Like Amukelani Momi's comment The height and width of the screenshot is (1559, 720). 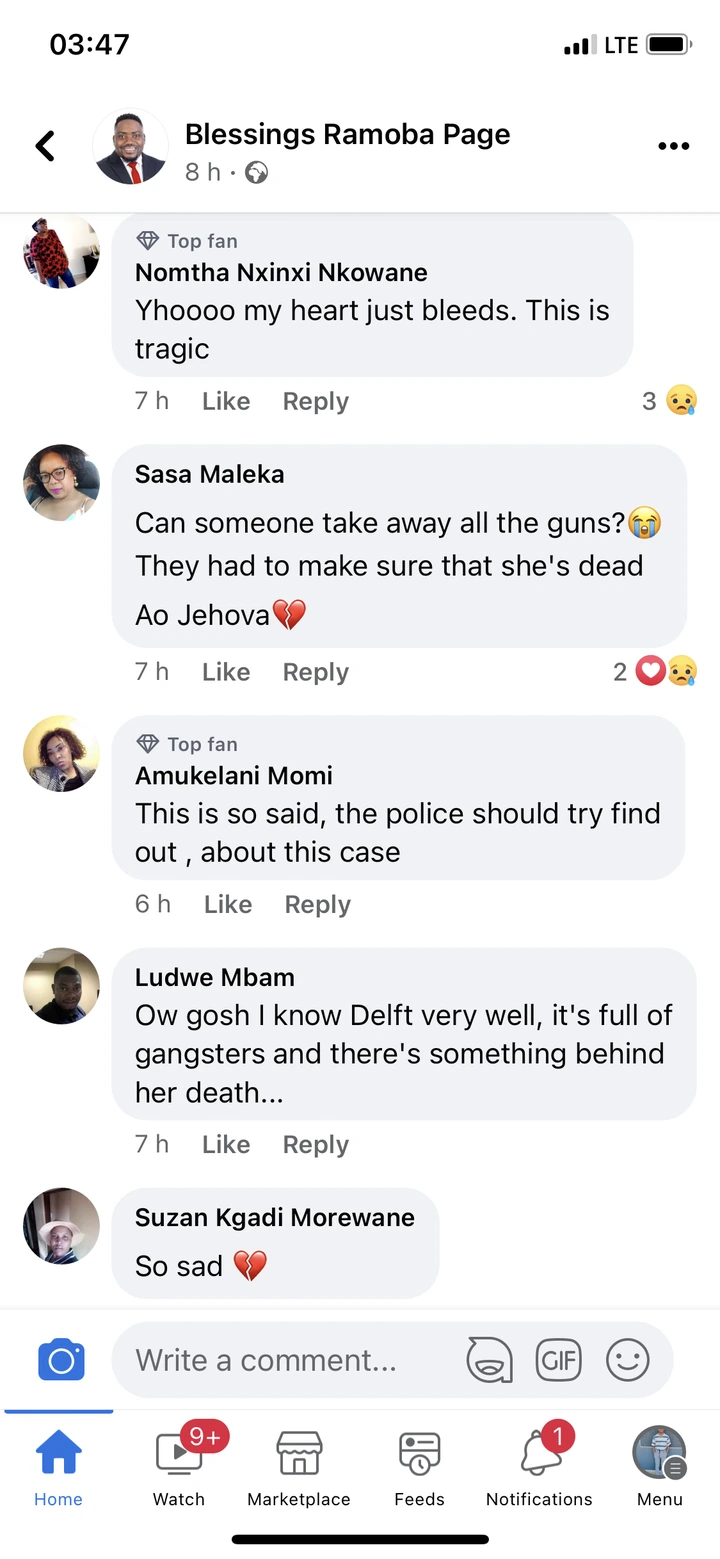[228, 904]
